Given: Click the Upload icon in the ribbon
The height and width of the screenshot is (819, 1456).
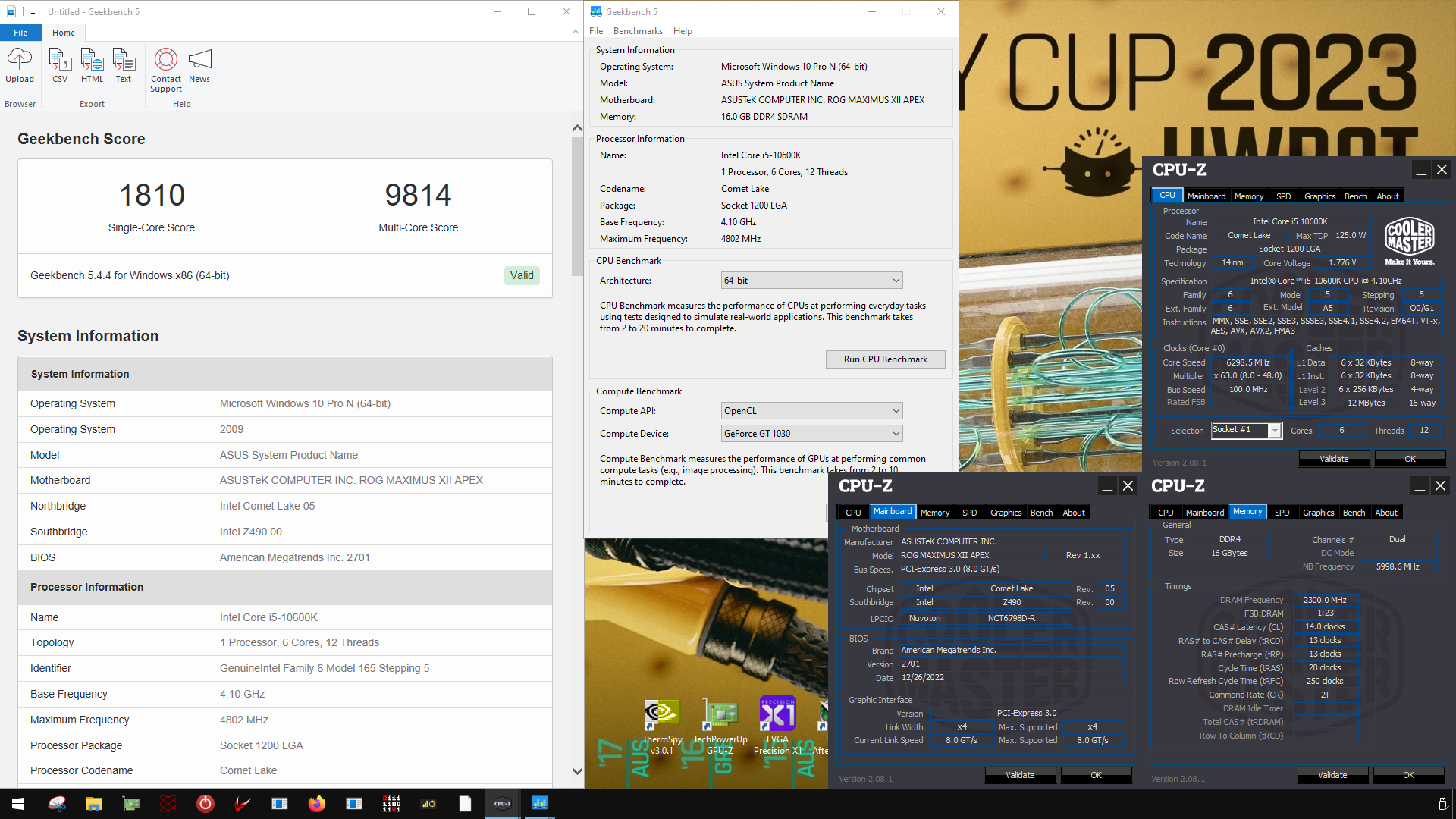Looking at the screenshot, I should pyautogui.click(x=20, y=64).
